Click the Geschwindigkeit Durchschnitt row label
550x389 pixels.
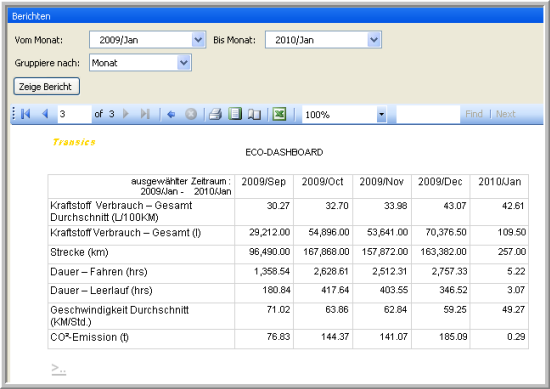click(120, 316)
